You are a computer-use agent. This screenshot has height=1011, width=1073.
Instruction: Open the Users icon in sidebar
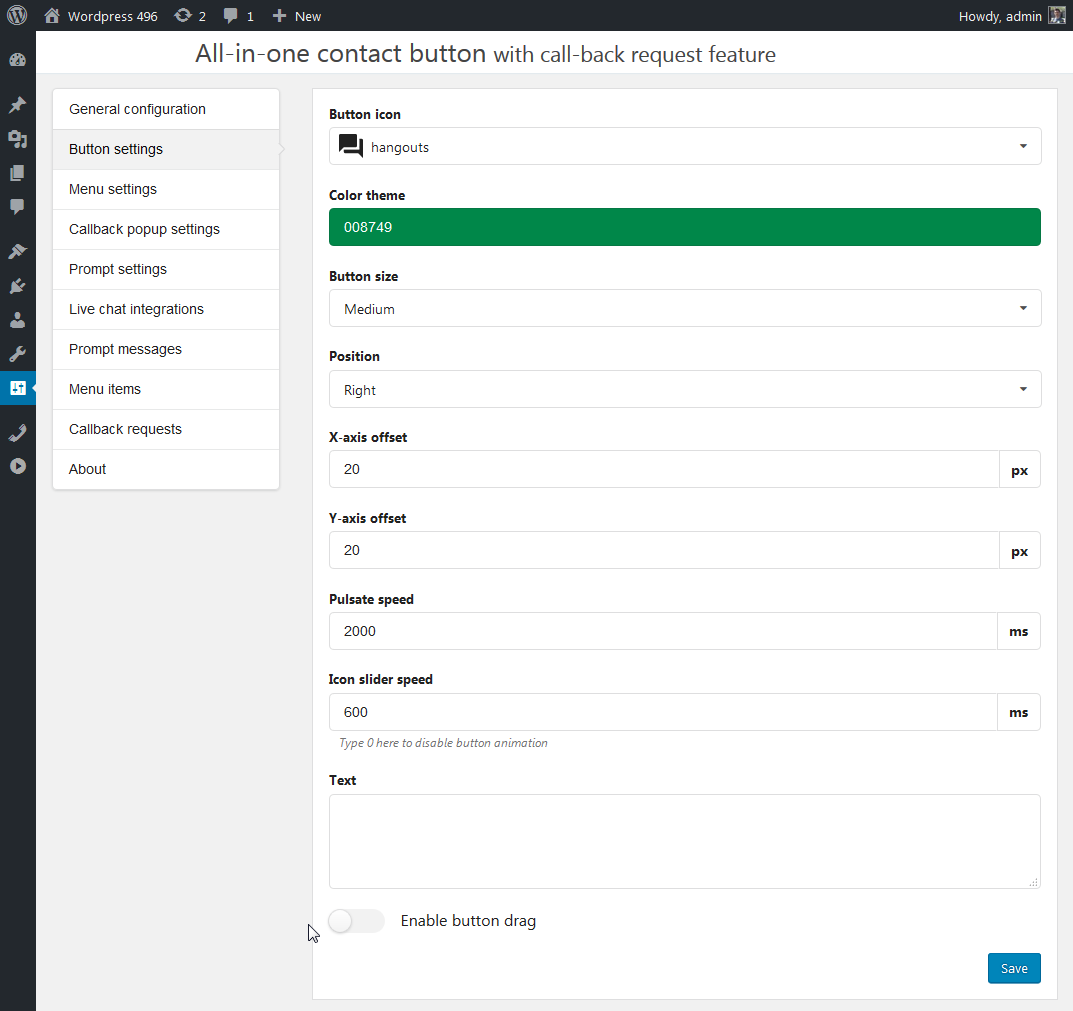[17, 320]
